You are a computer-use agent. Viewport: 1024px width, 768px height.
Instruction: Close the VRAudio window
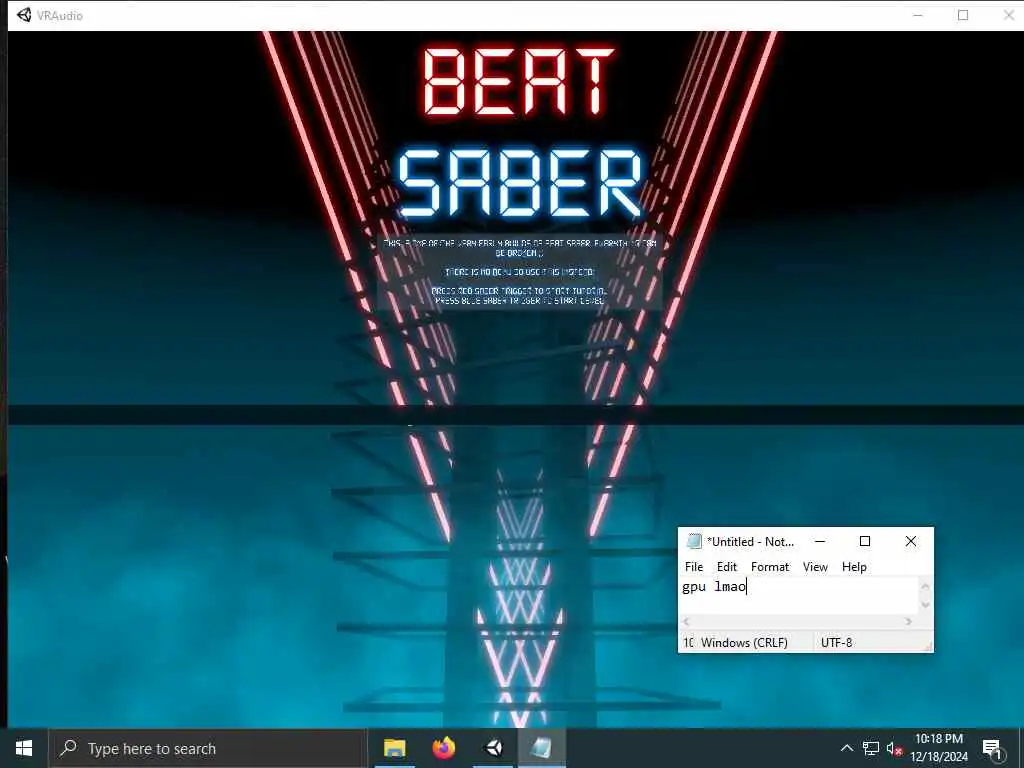pos(1008,15)
